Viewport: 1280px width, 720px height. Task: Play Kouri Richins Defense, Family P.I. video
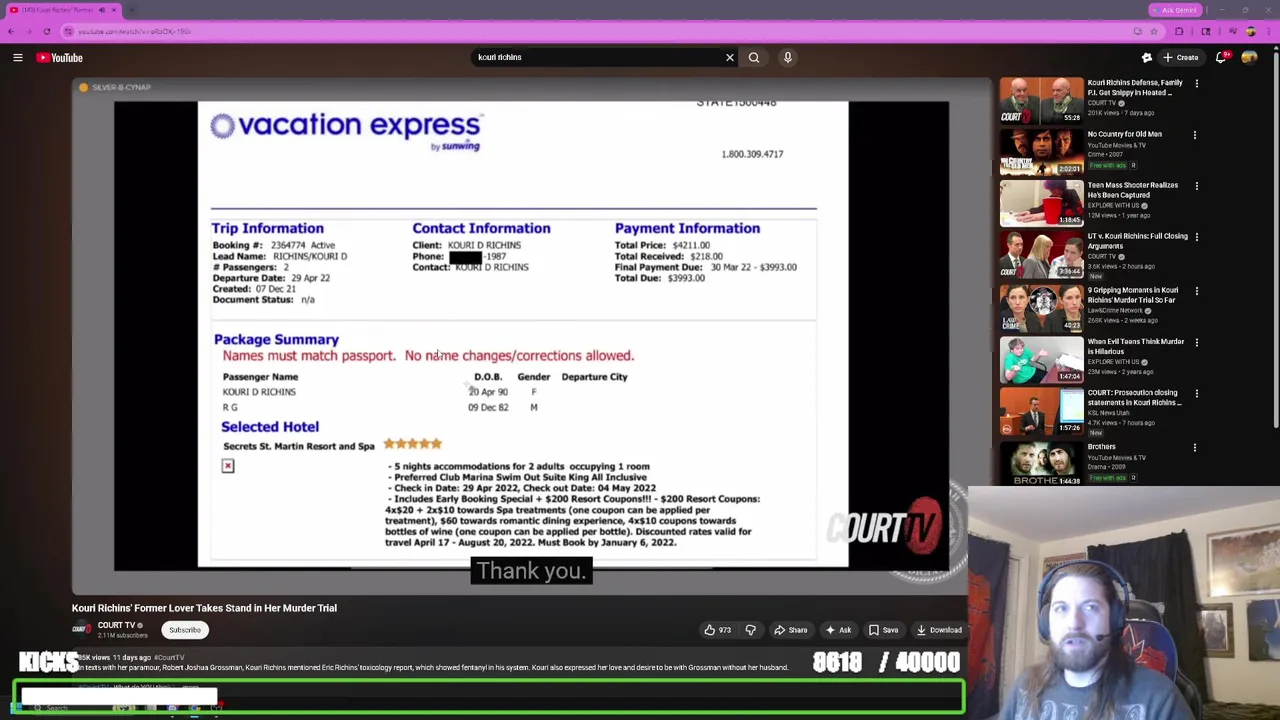[x=1041, y=100]
